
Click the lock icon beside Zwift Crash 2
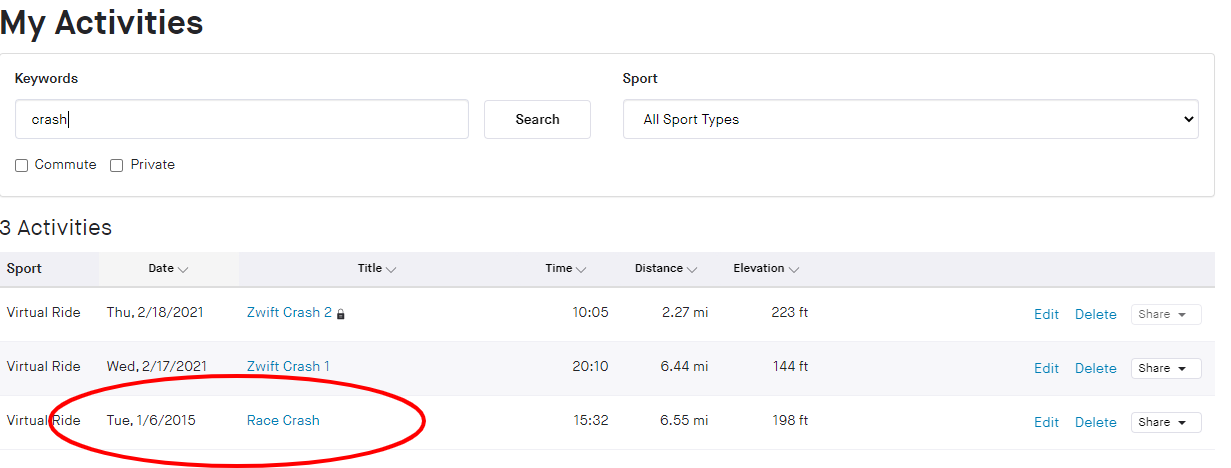coord(341,314)
